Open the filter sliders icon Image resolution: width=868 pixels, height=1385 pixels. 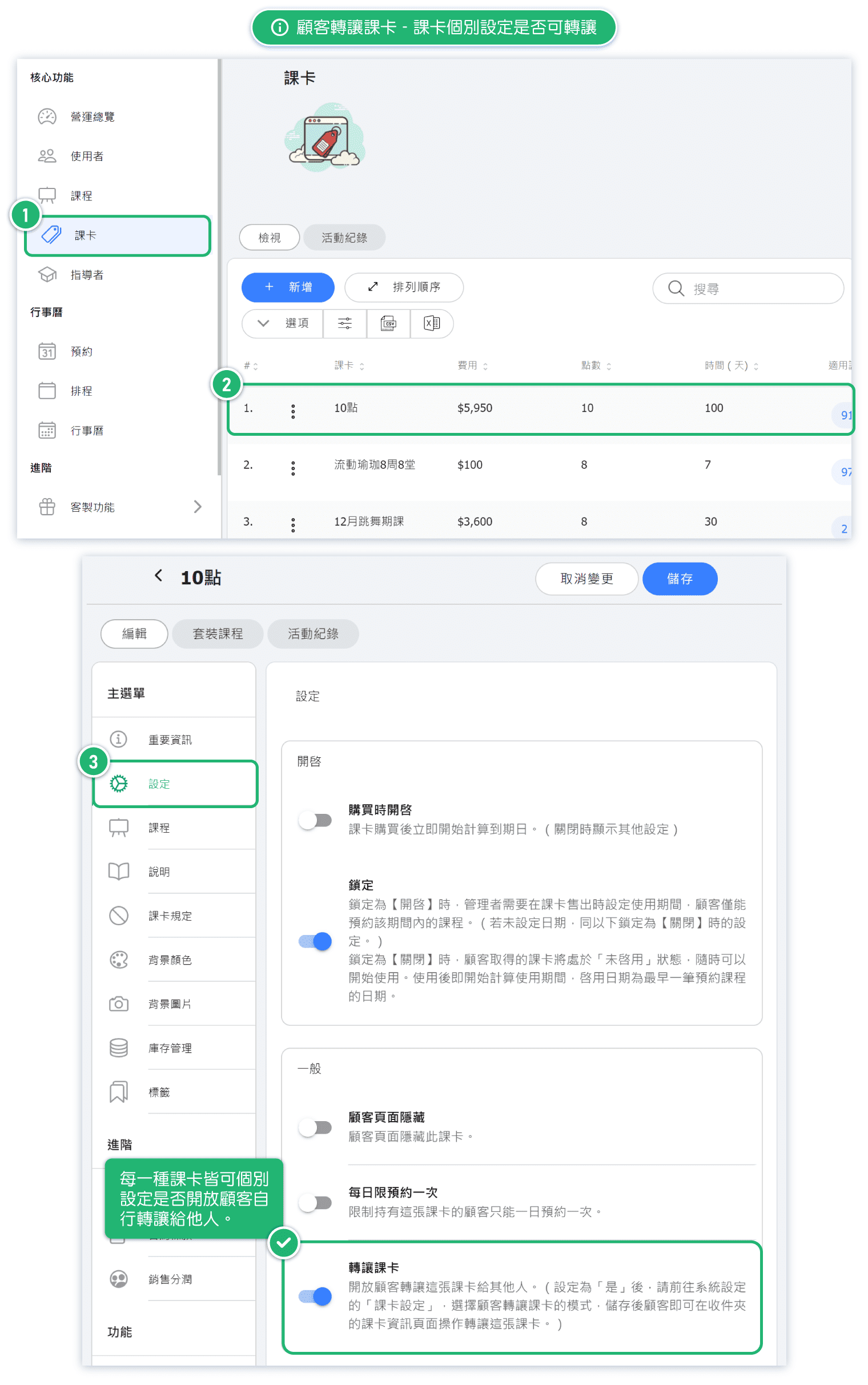click(344, 323)
